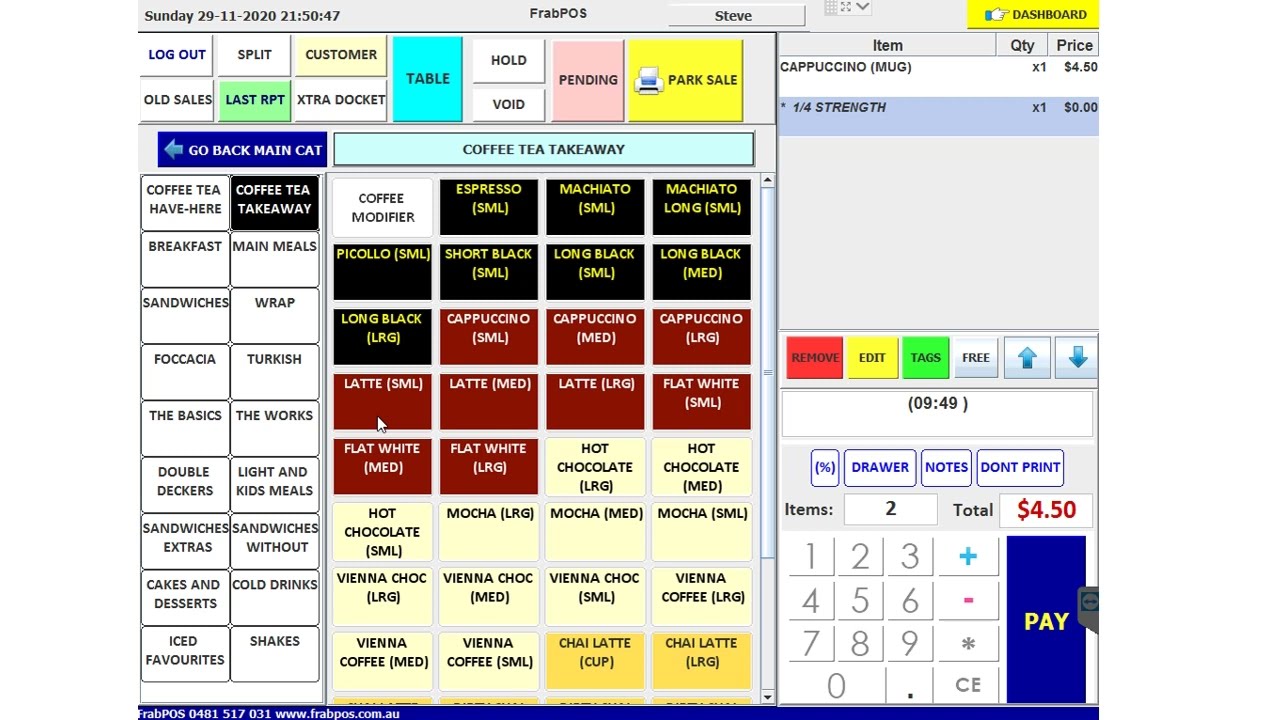Click the SPLIT button
1280x720 pixels.
[254, 55]
